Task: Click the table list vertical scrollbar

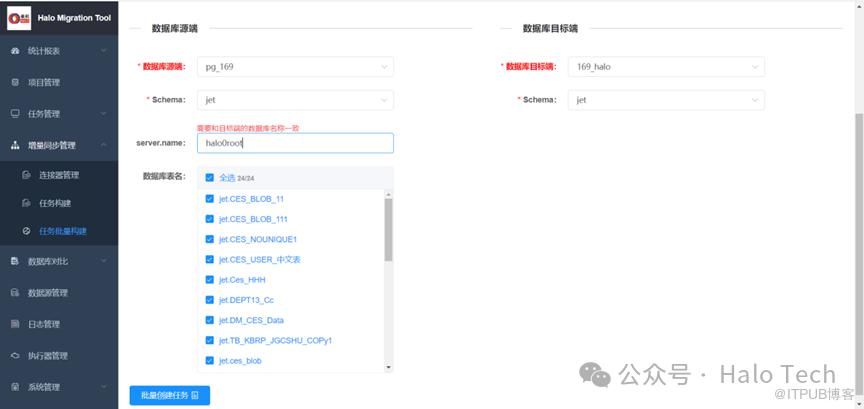Action: (388, 228)
